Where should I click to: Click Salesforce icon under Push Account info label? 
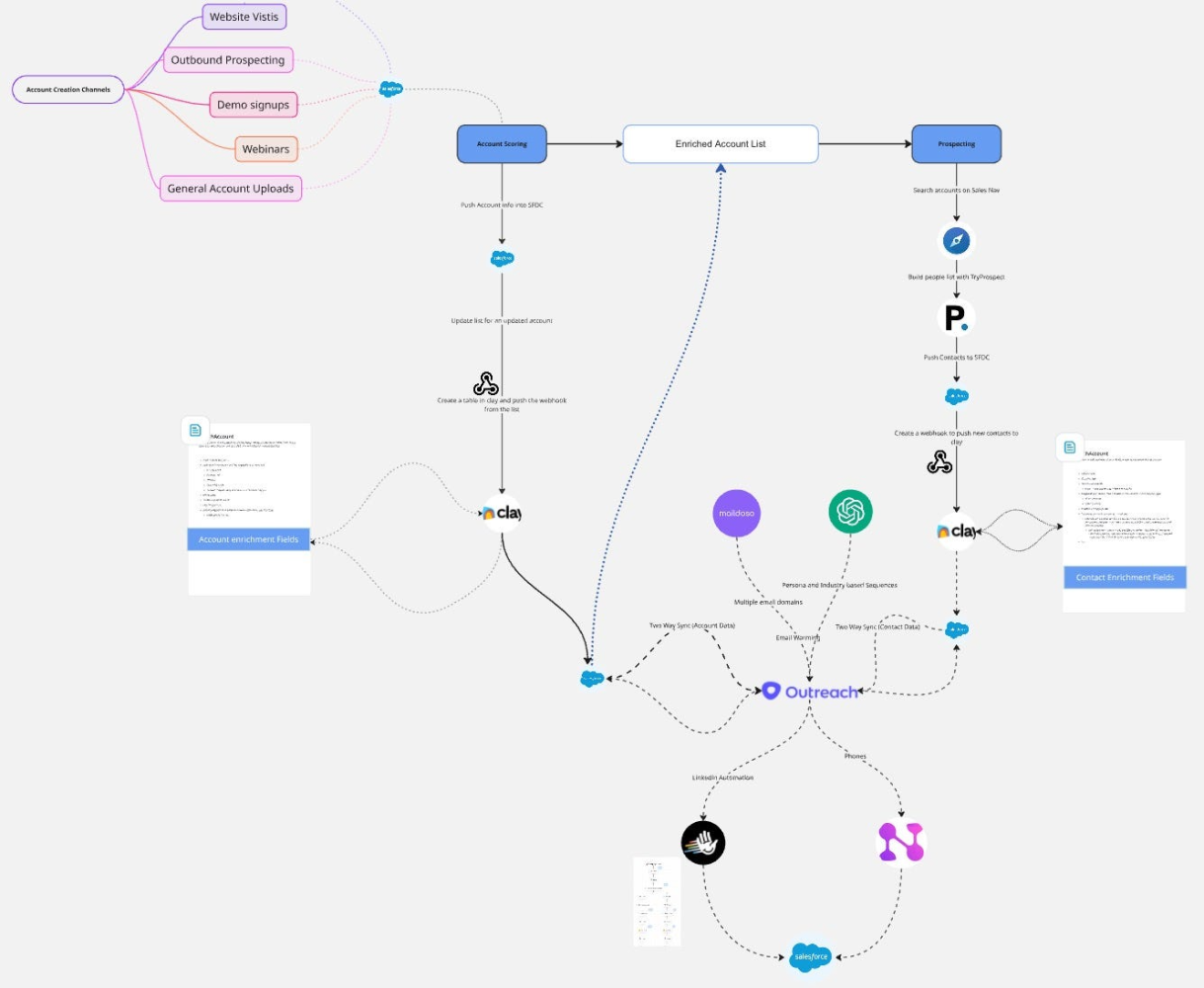pyautogui.click(x=502, y=259)
